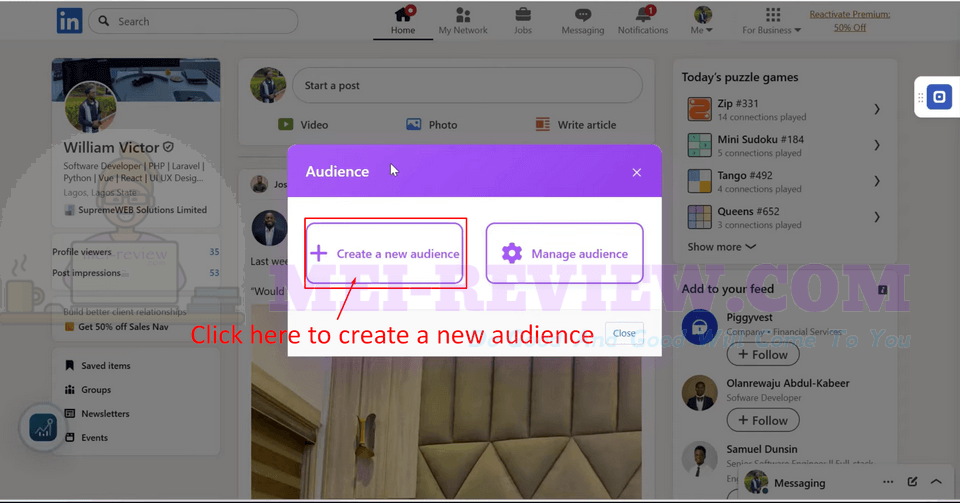This screenshot has height=503, width=960.
Task: Click Post impressions count 53
Action: coord(214,273)
